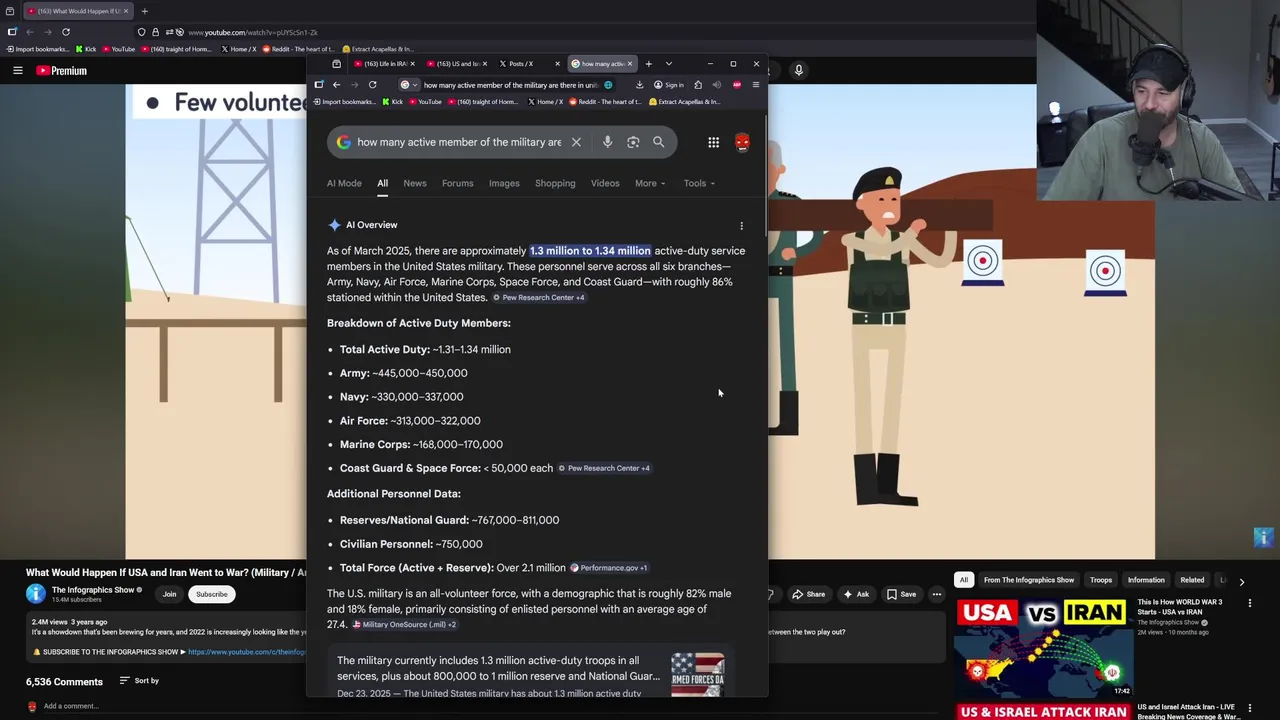Click the Google account avatar
Screen dimensions: 1280x720
click(x=742, y=142)
